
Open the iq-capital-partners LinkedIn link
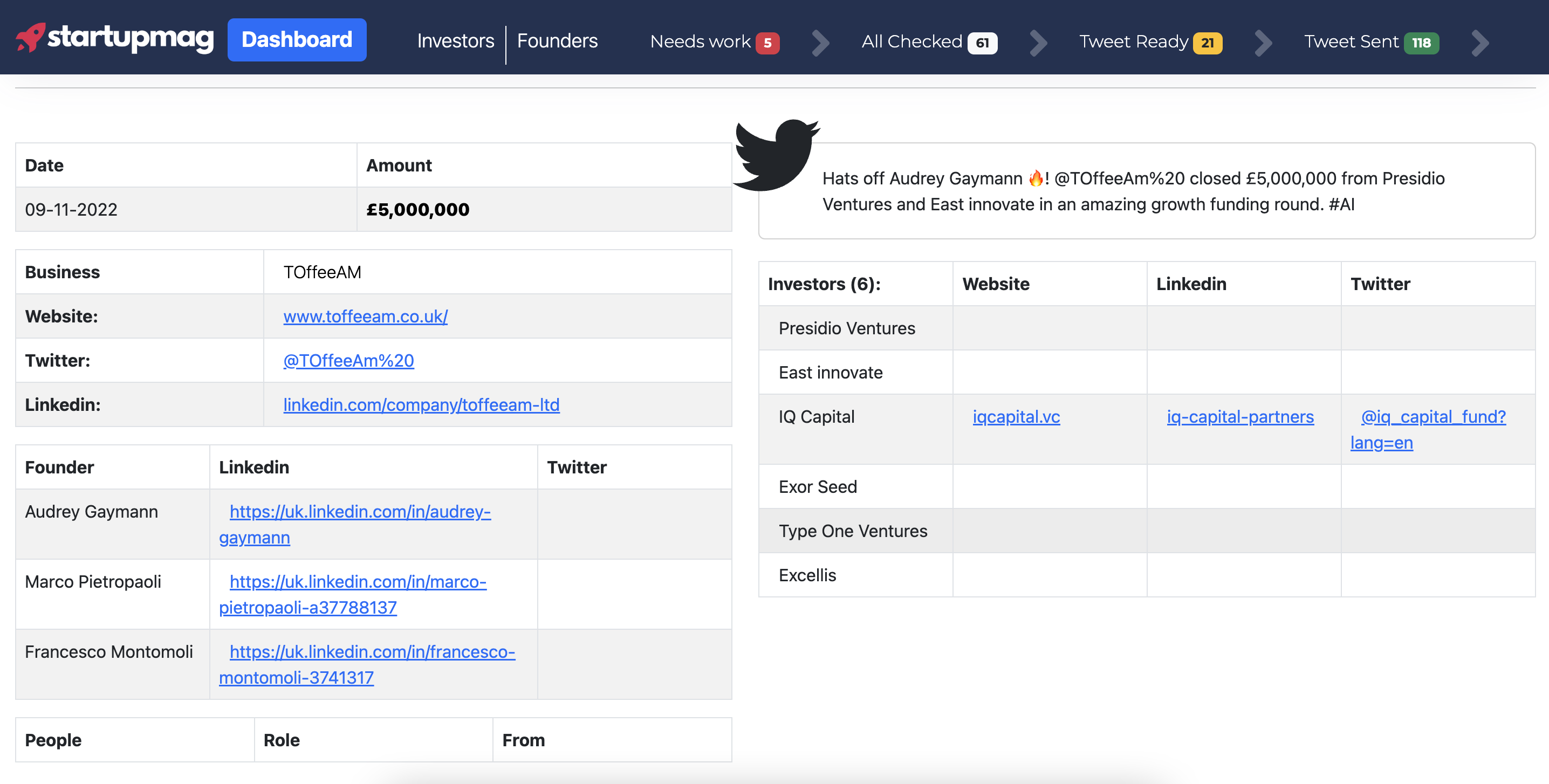(1240, 417)
